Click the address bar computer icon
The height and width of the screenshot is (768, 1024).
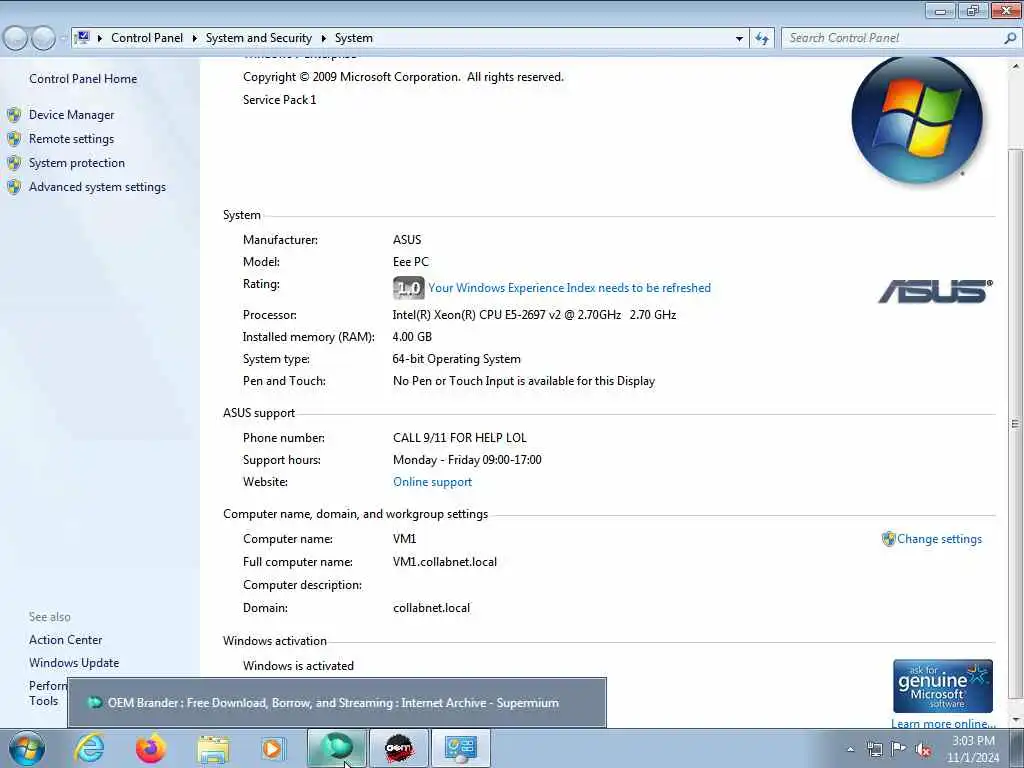[x=82, y=37]
